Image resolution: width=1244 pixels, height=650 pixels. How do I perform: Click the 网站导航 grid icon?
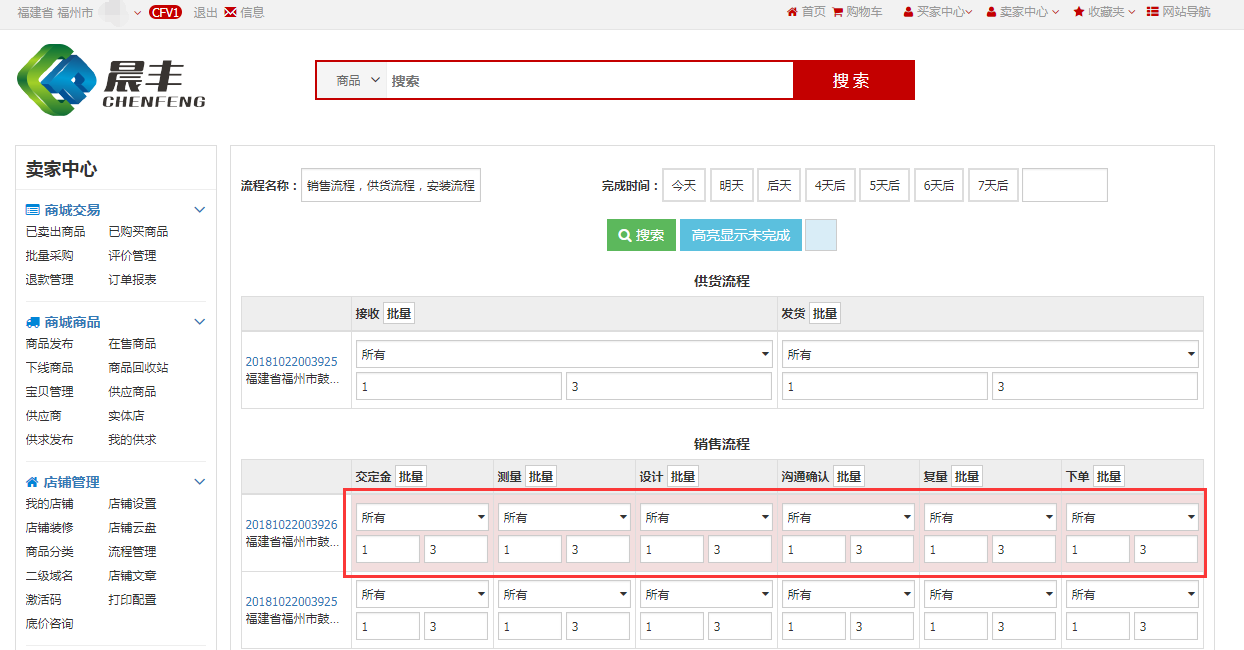point(1152,12)
